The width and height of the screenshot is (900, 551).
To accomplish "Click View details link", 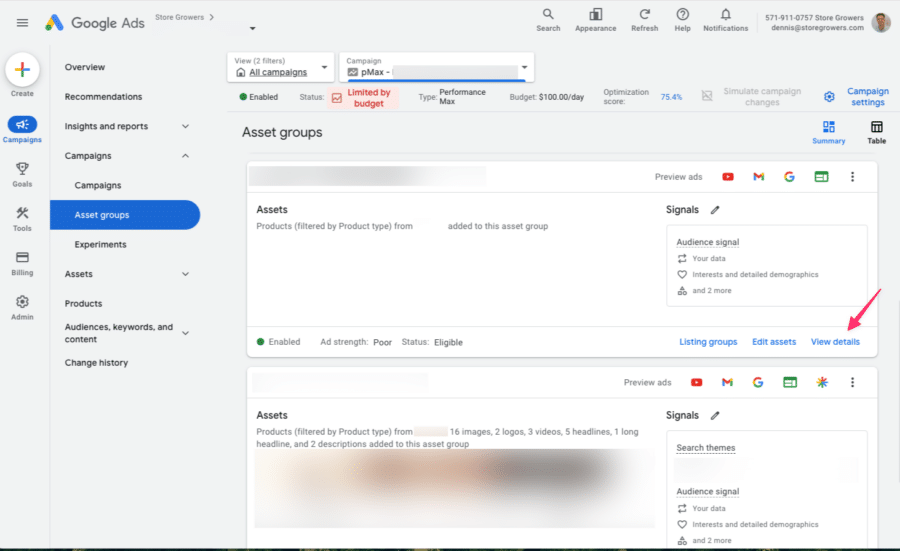I will click(x=835, y=342).
